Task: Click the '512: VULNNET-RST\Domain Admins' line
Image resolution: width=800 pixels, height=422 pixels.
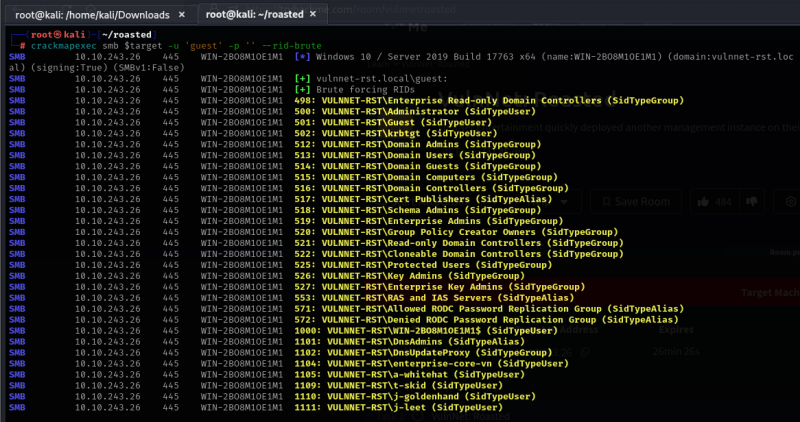Action: pyautogui.click(x=417, y=144)
